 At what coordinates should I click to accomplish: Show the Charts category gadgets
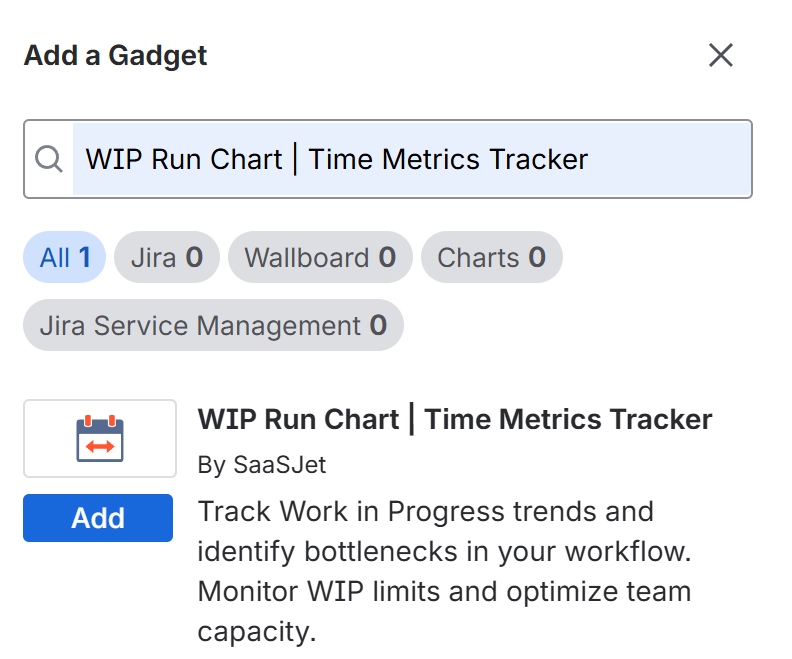click(491, 258)
